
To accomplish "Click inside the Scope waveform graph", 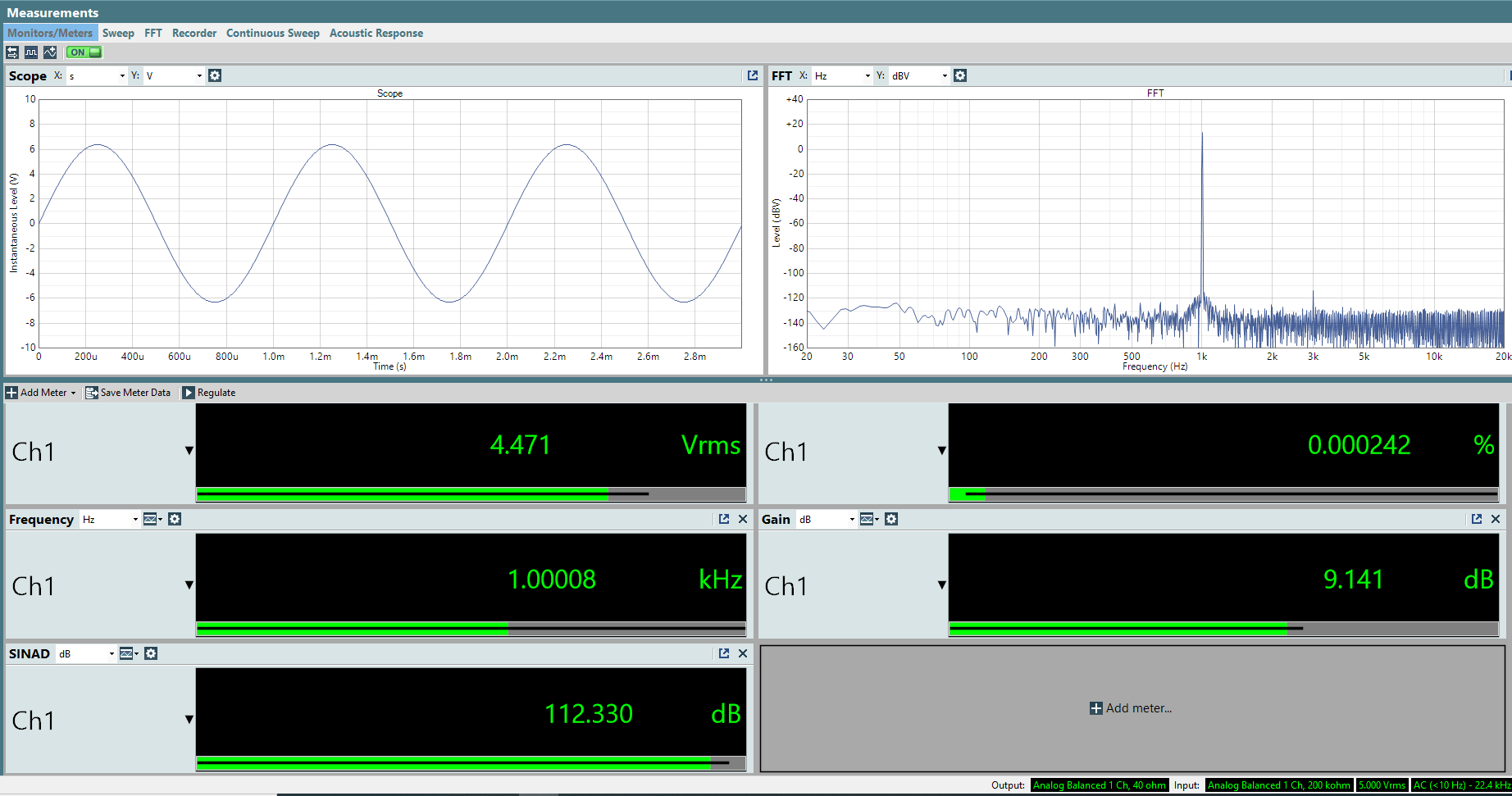I will (390, 224).
